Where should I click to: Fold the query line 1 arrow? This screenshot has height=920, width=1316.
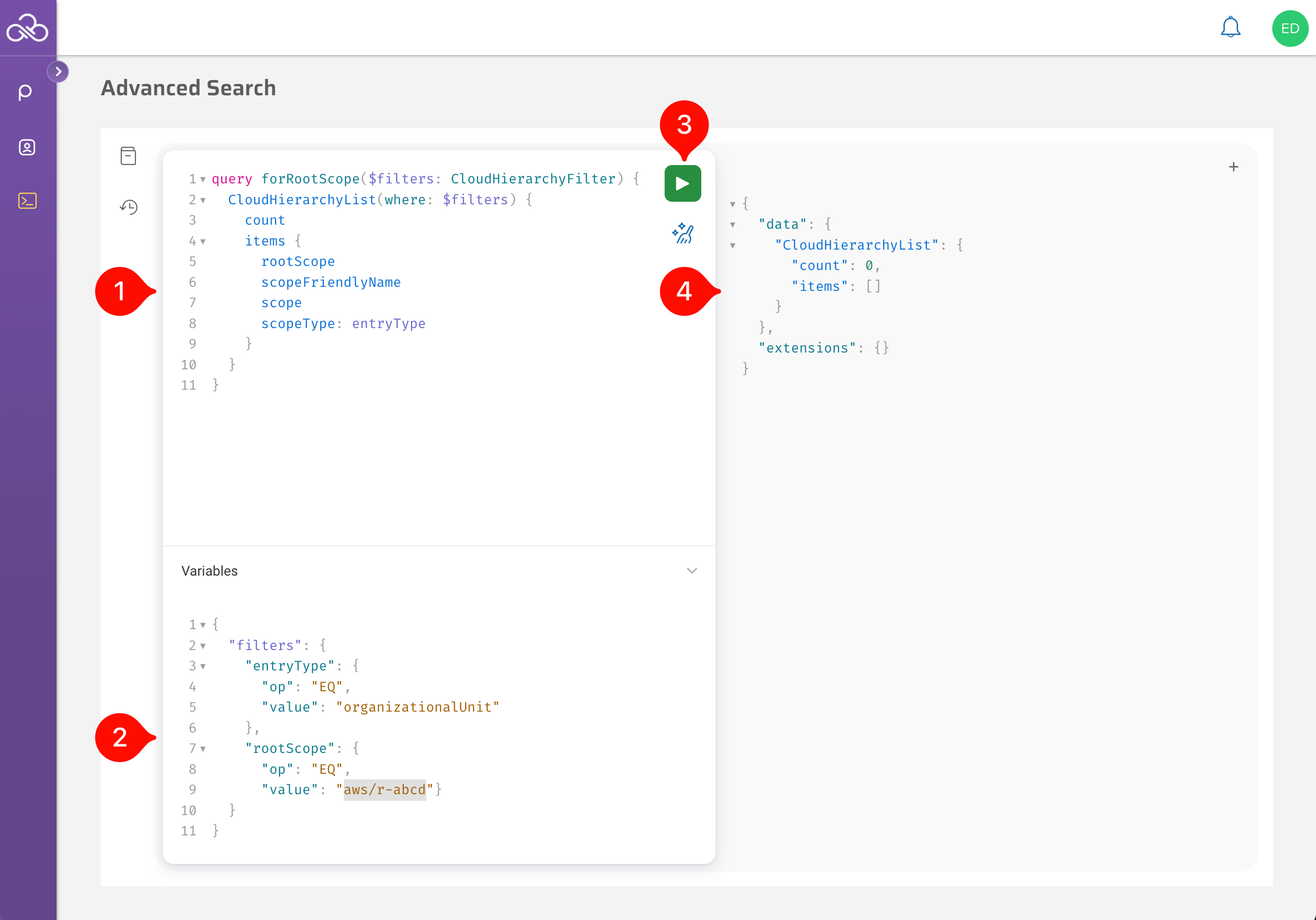(203, 179)
